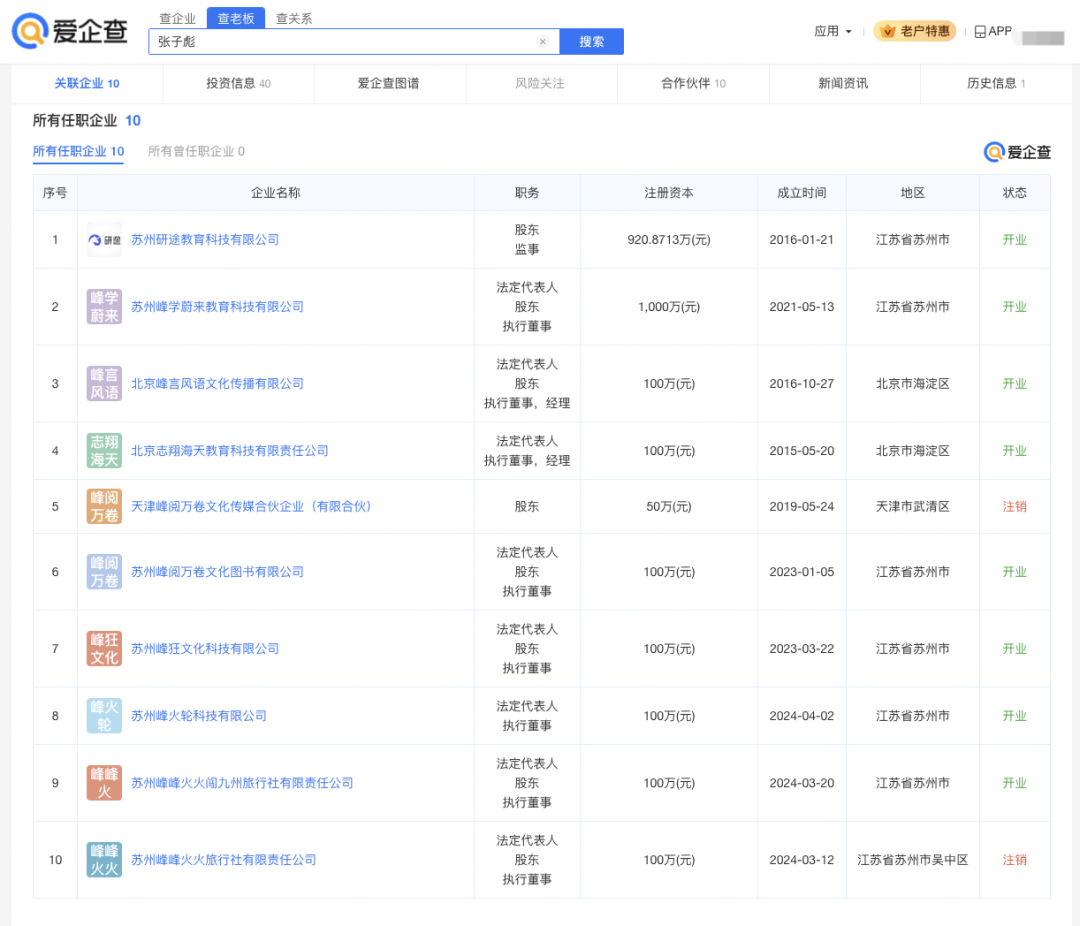1080x926 pixels.
Task: Select the 所有曾任职企业 sub-tab
Action: [x=196, y=152]
